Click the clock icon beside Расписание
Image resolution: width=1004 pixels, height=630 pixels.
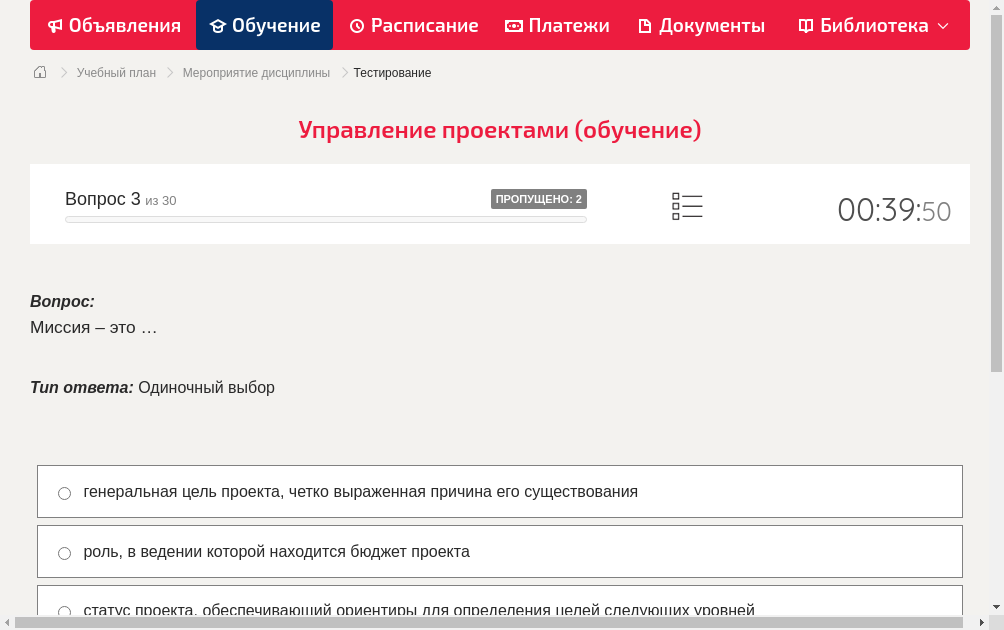click(x=355, y=25)
